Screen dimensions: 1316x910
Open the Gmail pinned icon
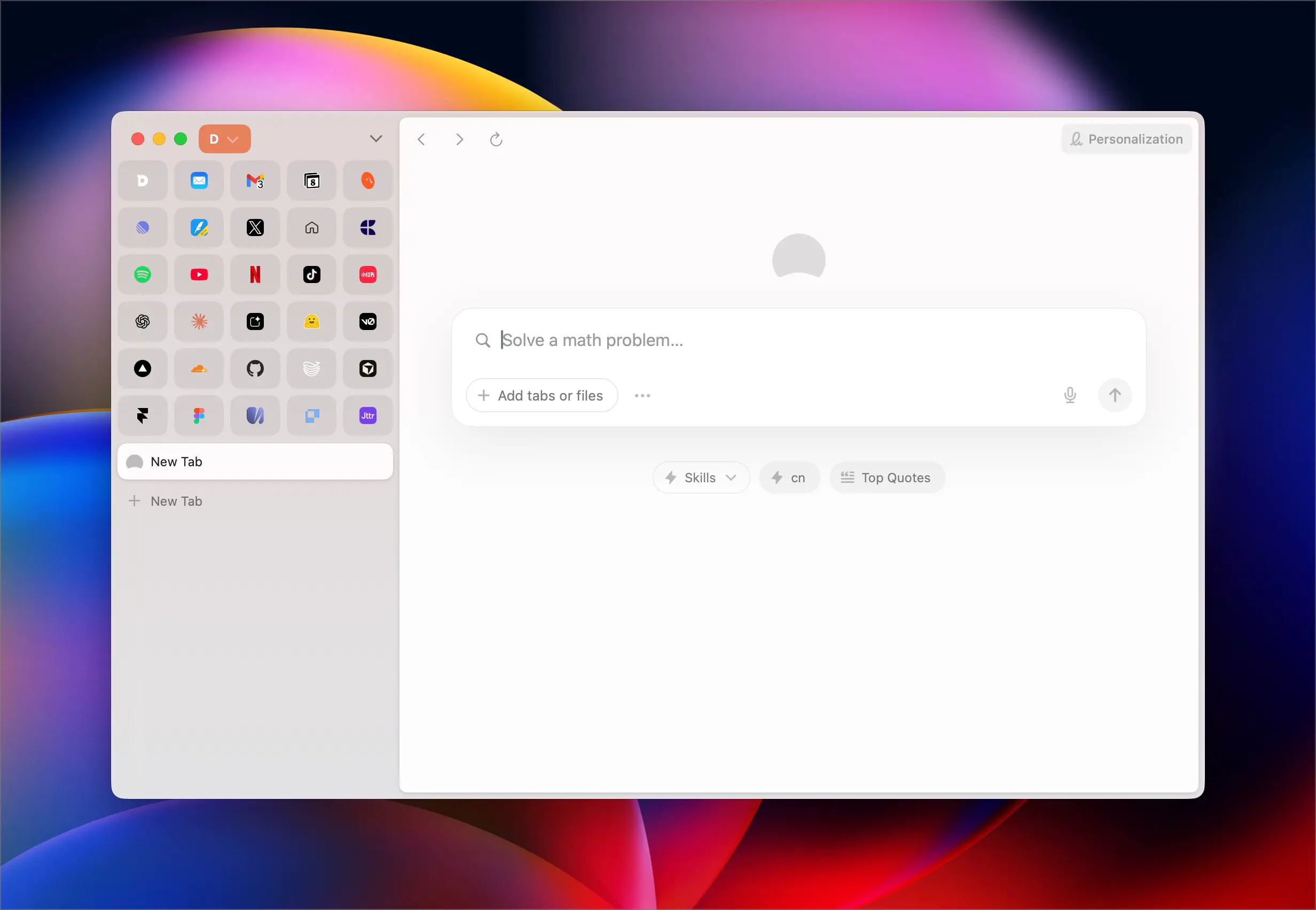(x=255, y=181)
